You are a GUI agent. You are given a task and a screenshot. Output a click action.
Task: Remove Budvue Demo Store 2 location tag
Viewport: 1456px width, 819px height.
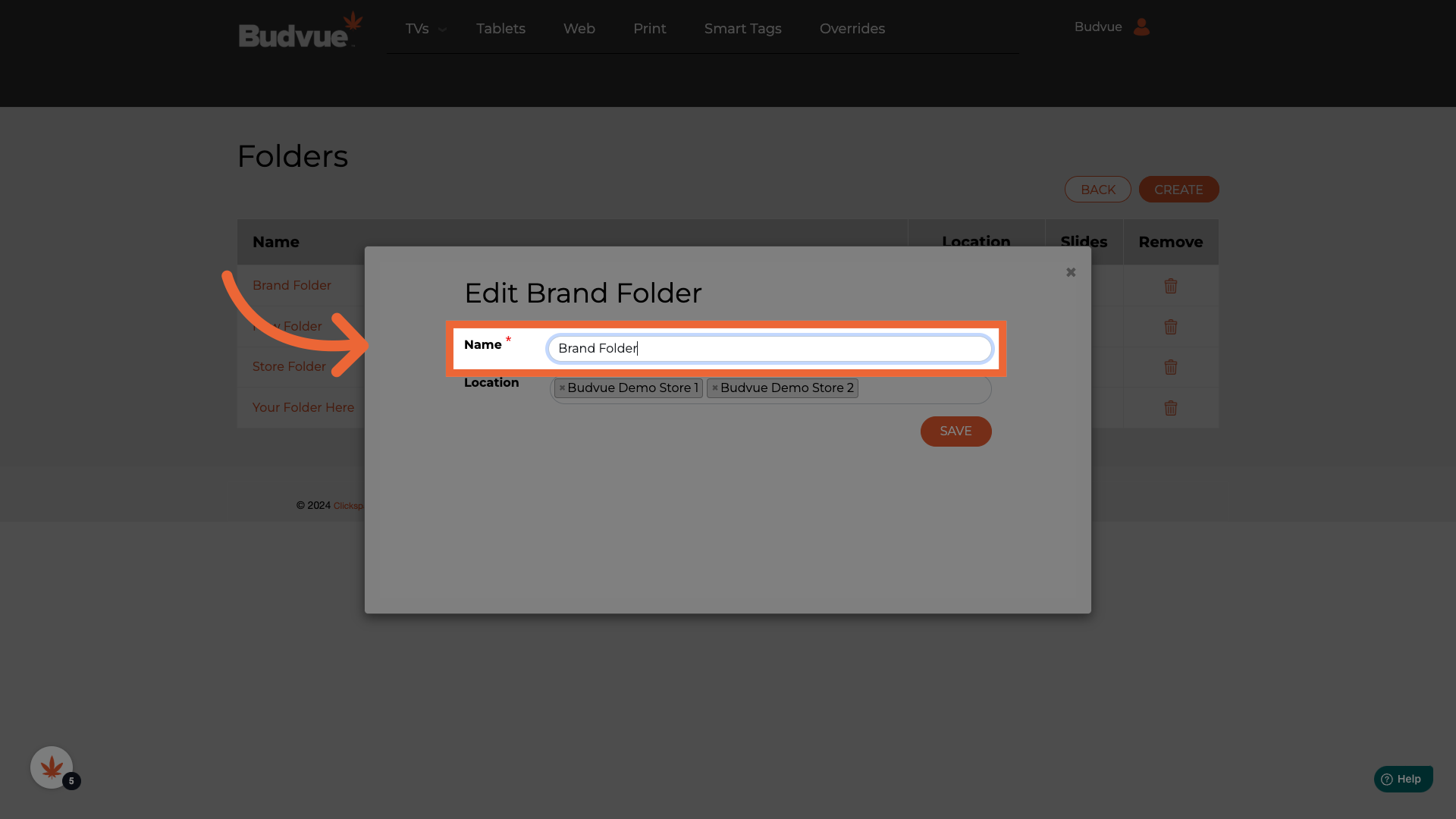pos(714,388)
